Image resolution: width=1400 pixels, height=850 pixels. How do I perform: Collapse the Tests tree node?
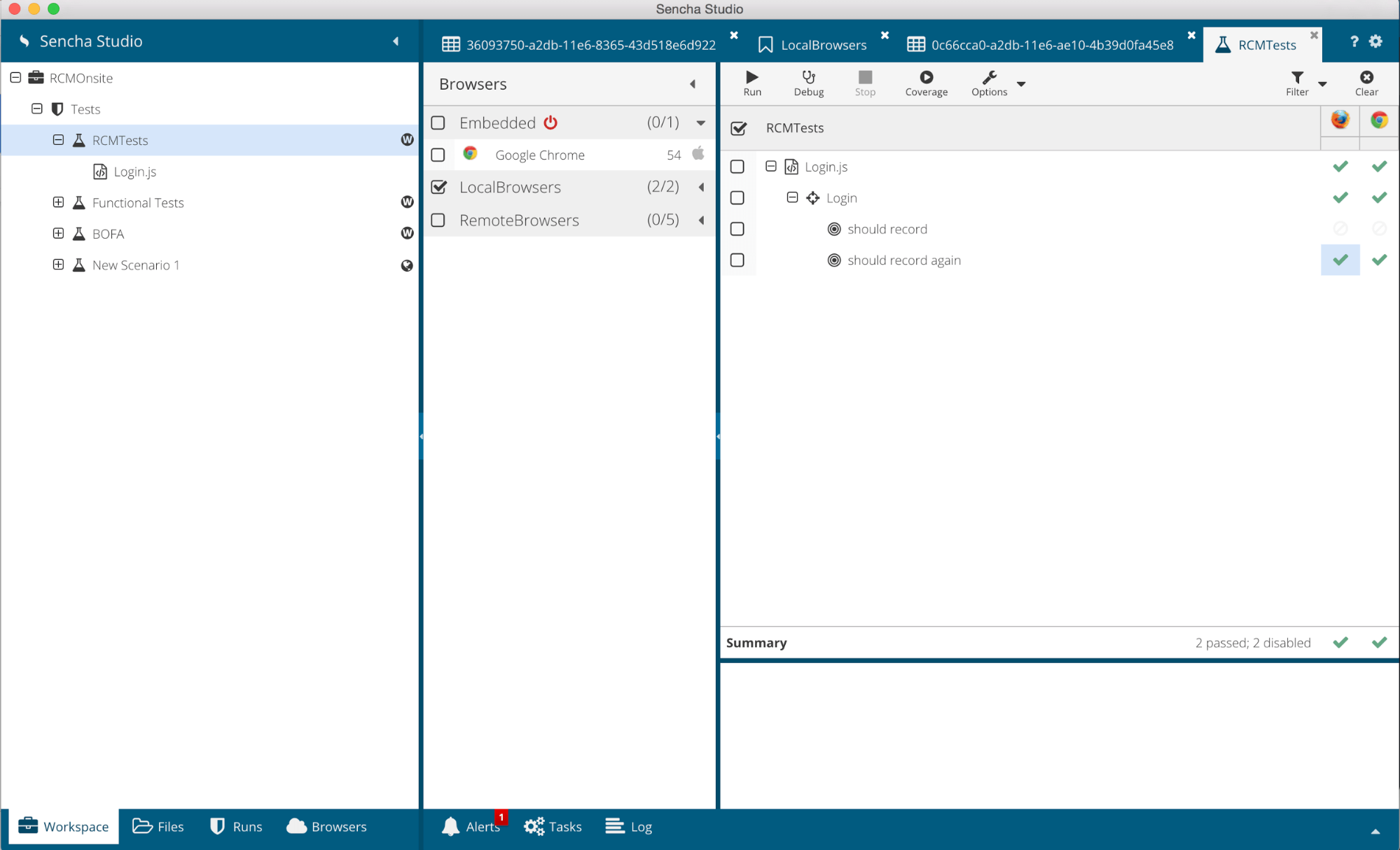click(37, 109)
